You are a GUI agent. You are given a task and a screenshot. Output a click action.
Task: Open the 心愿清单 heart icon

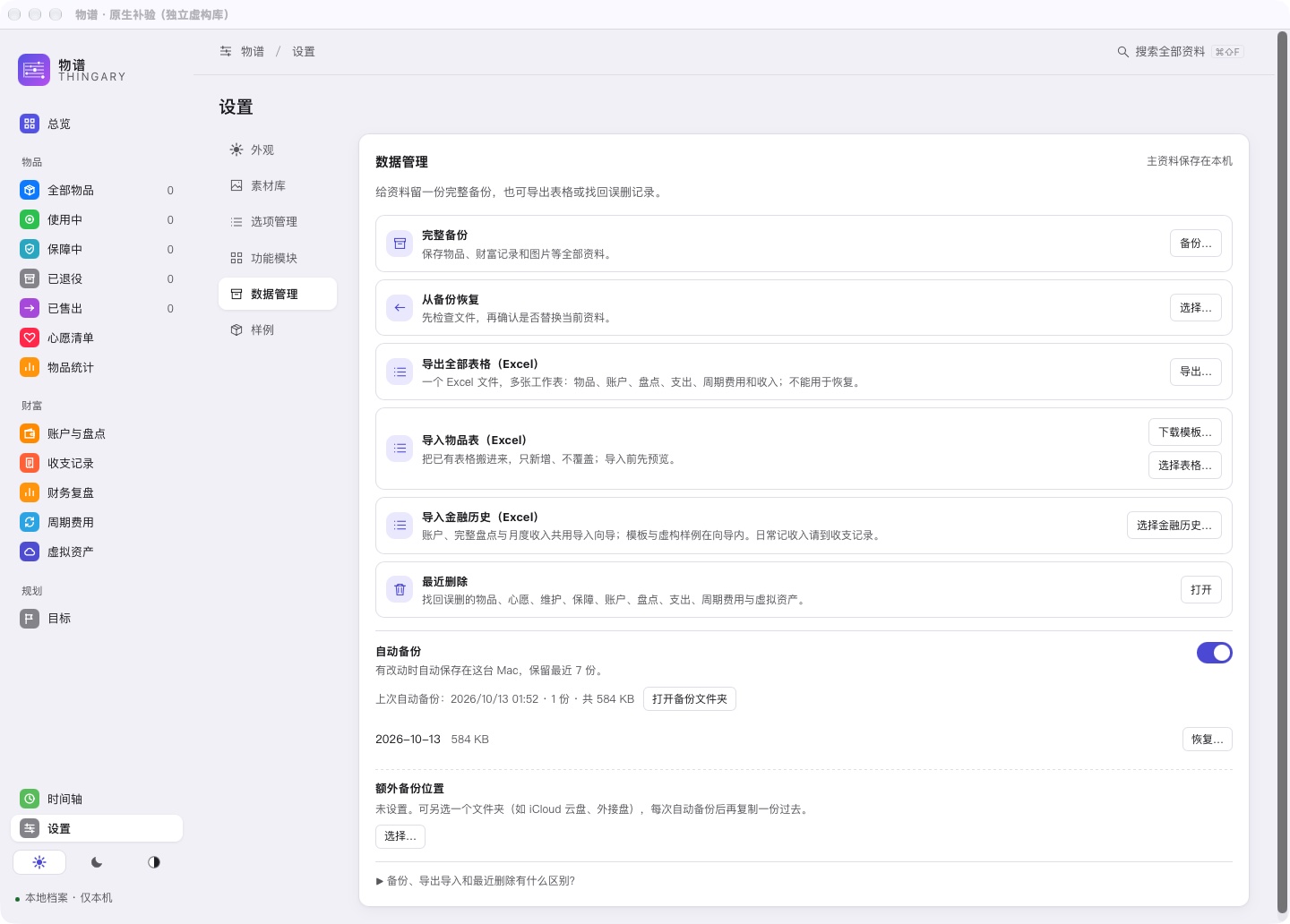(x=30, y=338)
